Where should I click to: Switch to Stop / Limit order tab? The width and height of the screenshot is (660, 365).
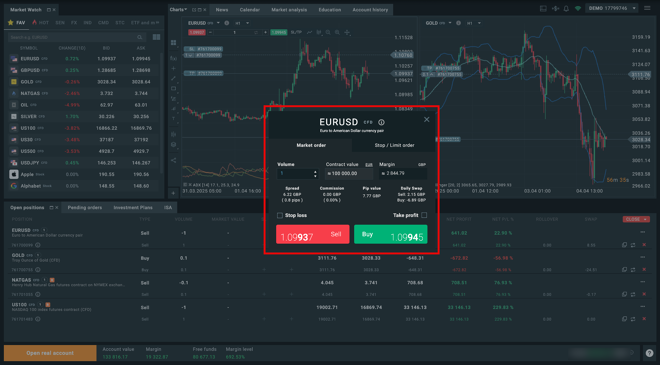pyautogui.click(x=394, y=145)
